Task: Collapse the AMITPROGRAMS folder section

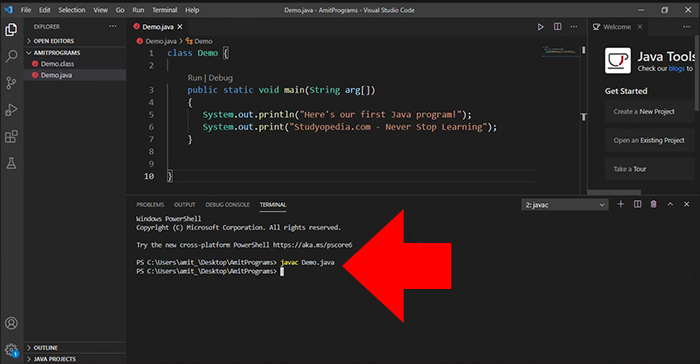Action: pyautogui.click(x=75, y=53)
